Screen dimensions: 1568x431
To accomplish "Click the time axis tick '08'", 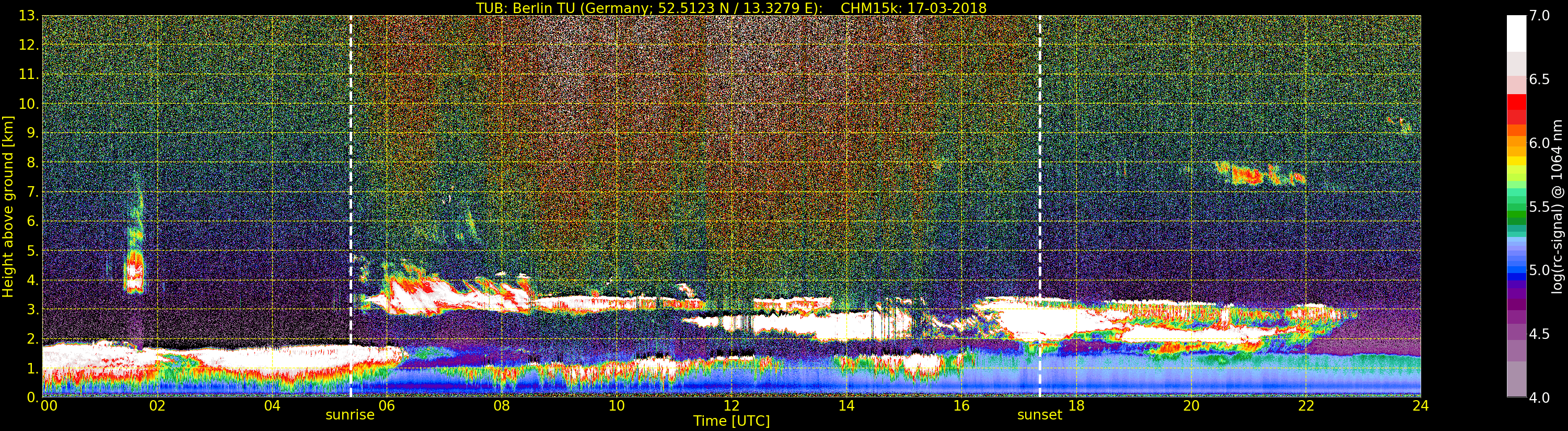I will click(x=502, y=405).
